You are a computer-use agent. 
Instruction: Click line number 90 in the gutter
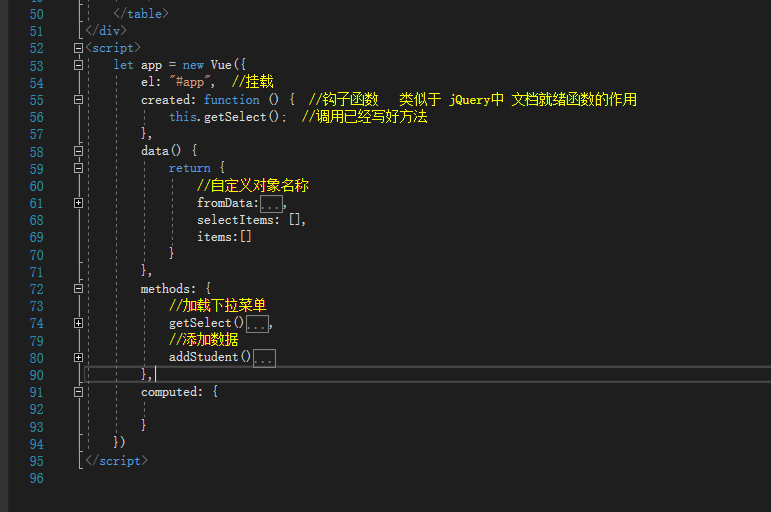[36, 375]
